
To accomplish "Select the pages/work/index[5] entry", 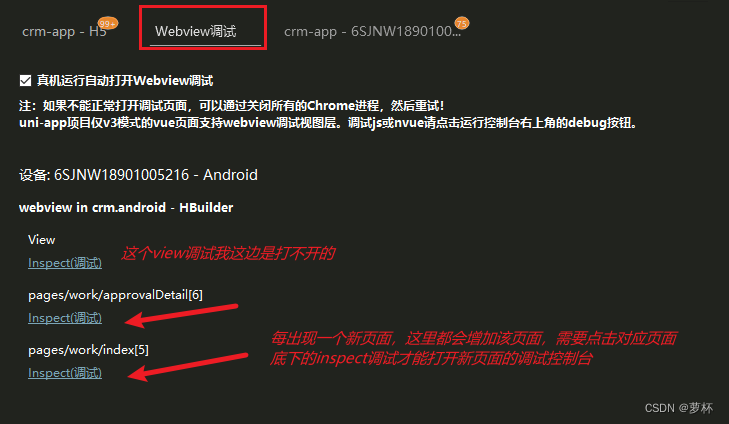I will pyautogui.click(x=88, y=350).
